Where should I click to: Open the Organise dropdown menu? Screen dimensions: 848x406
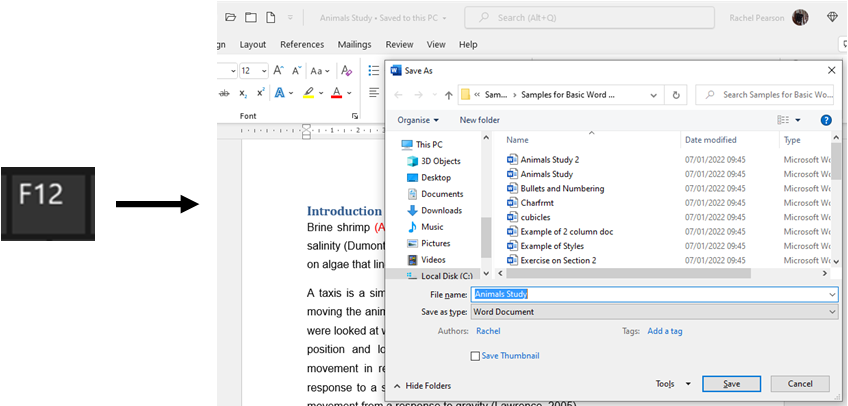click(x=418, y=120)
